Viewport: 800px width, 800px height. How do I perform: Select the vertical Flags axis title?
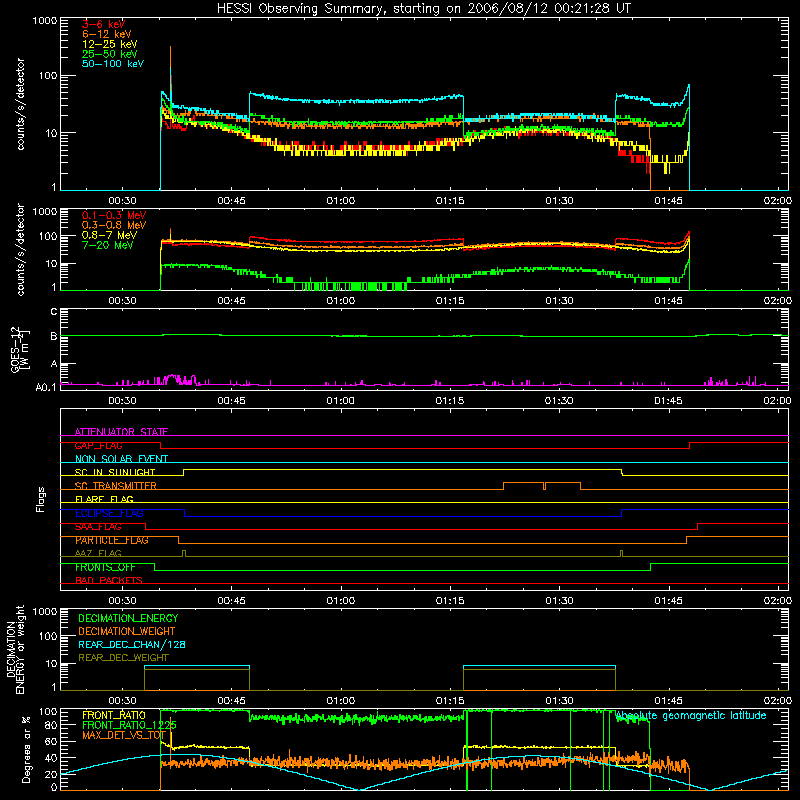click(x=41, y=499)
